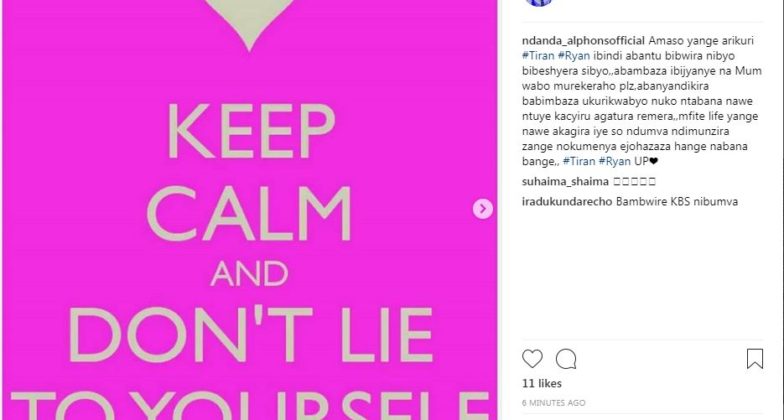This screenshot has width=784, height=420.
Task: Open the #Ryan hashtag before UP
Action: pyautogui.click(x=614, y=161)
